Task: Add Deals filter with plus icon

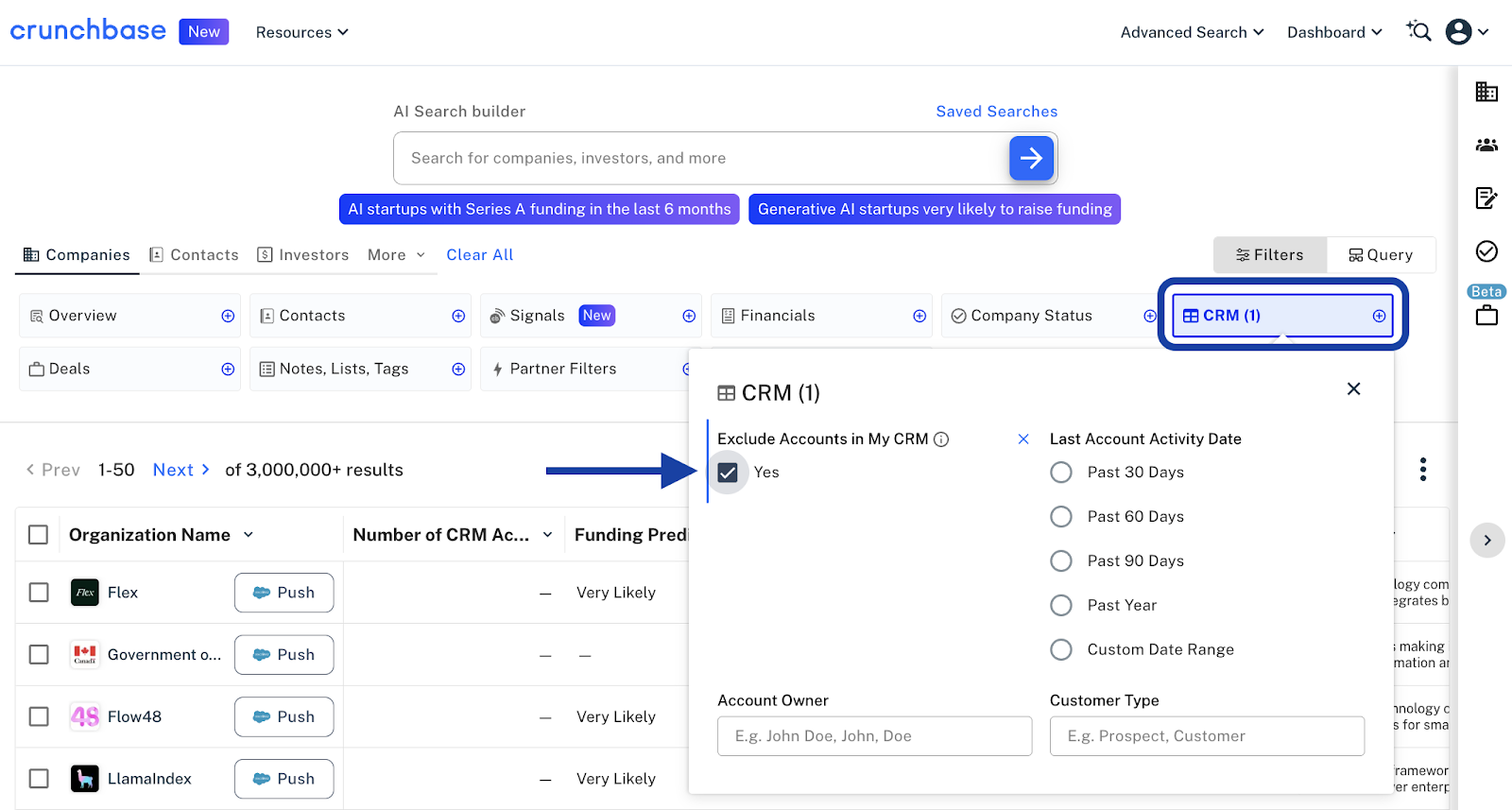Action: [x=228, y=369]
